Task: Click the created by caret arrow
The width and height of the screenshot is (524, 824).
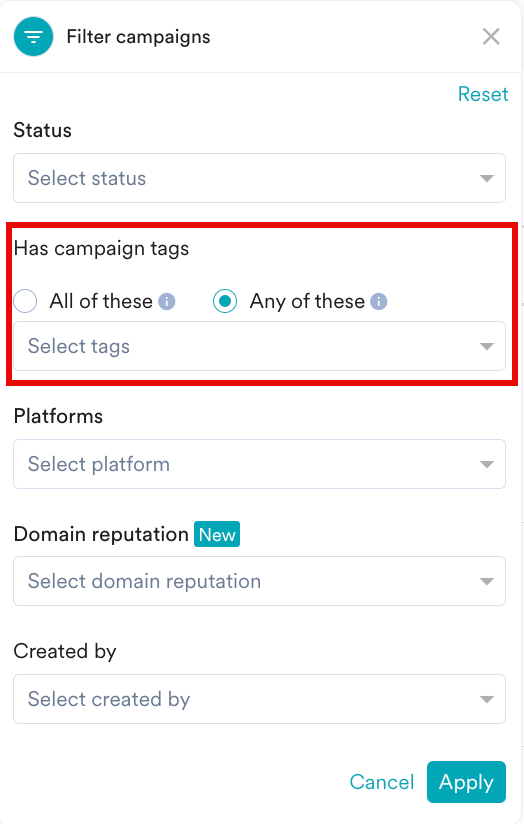Action: (x=487, y=699)
